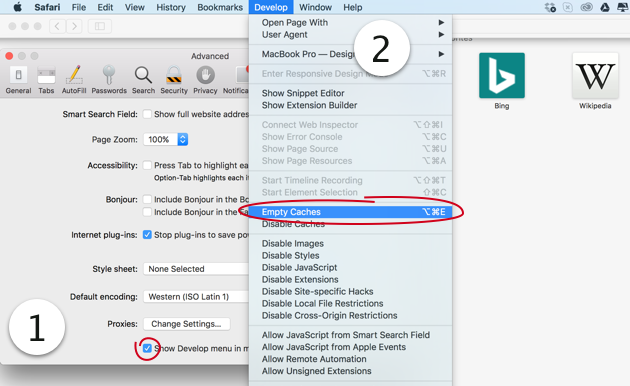Open the Safari application menu
Image resolution: width=630 pixels, height=386 pixels.
47,7
